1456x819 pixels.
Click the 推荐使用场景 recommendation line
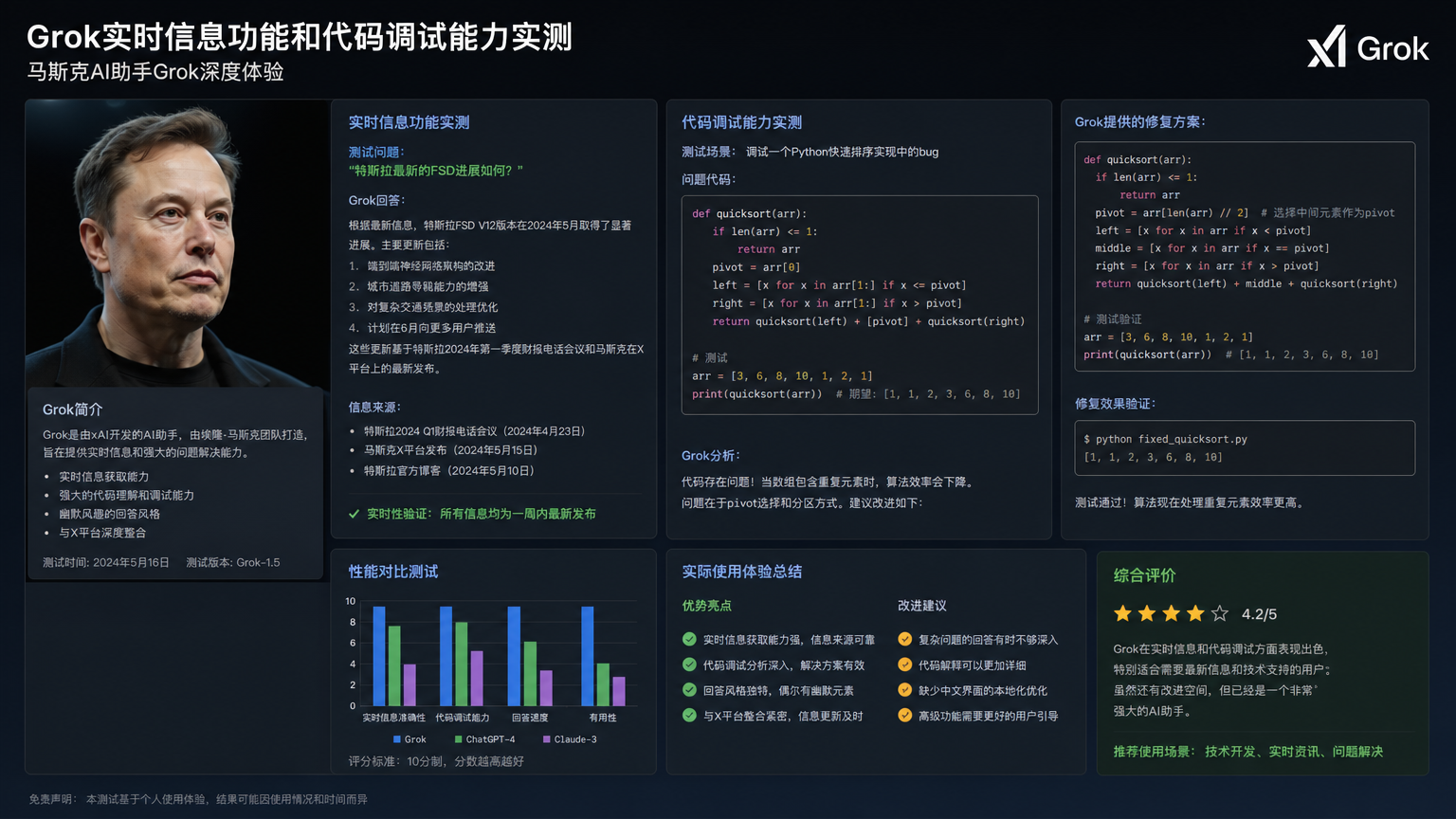(x=1247, y=752)
